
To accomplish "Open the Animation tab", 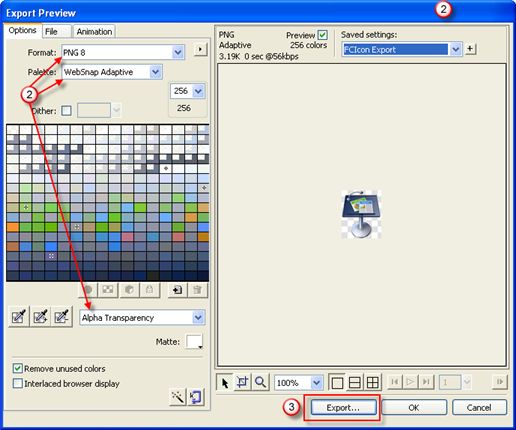I will pos(94,32).
